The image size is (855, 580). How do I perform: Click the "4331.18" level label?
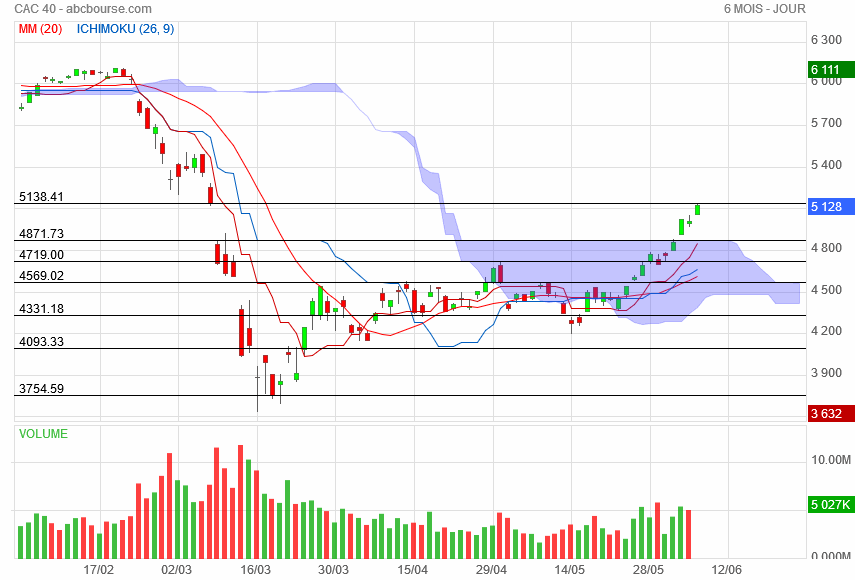tap(41, 309)
